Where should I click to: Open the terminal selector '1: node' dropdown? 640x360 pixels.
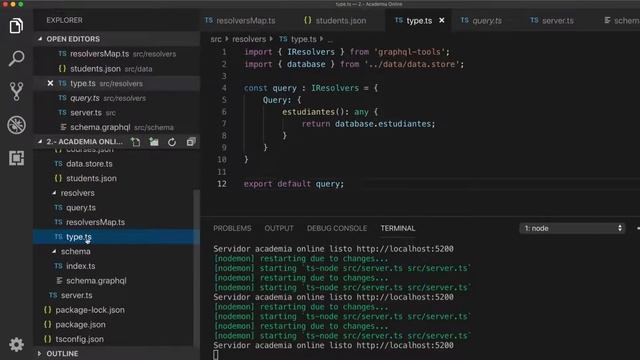(572, 228)
